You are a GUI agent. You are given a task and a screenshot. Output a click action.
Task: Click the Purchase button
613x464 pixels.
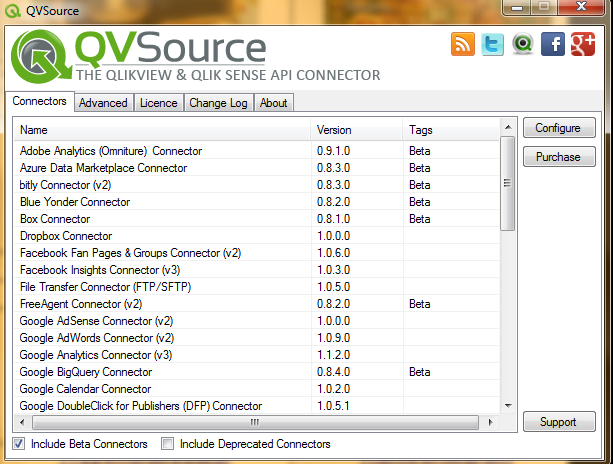tap(559, 157)
